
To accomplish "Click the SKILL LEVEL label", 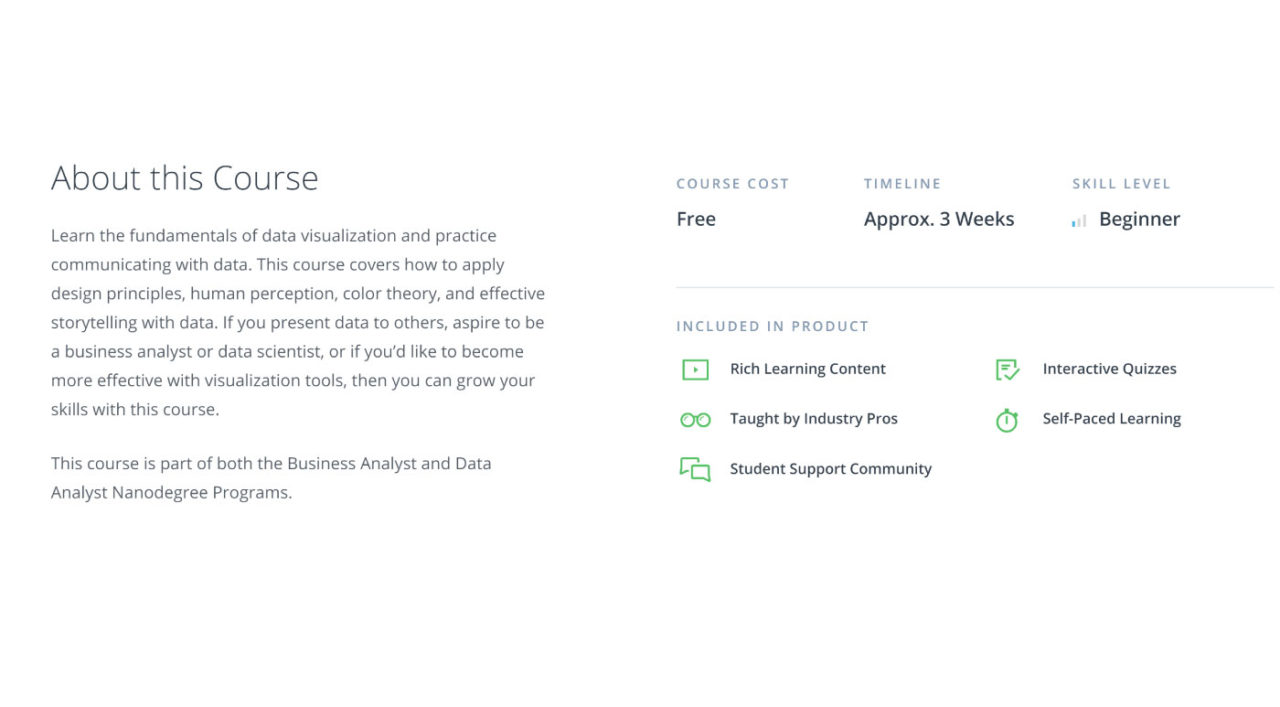I will click(x=1121, y=184).
